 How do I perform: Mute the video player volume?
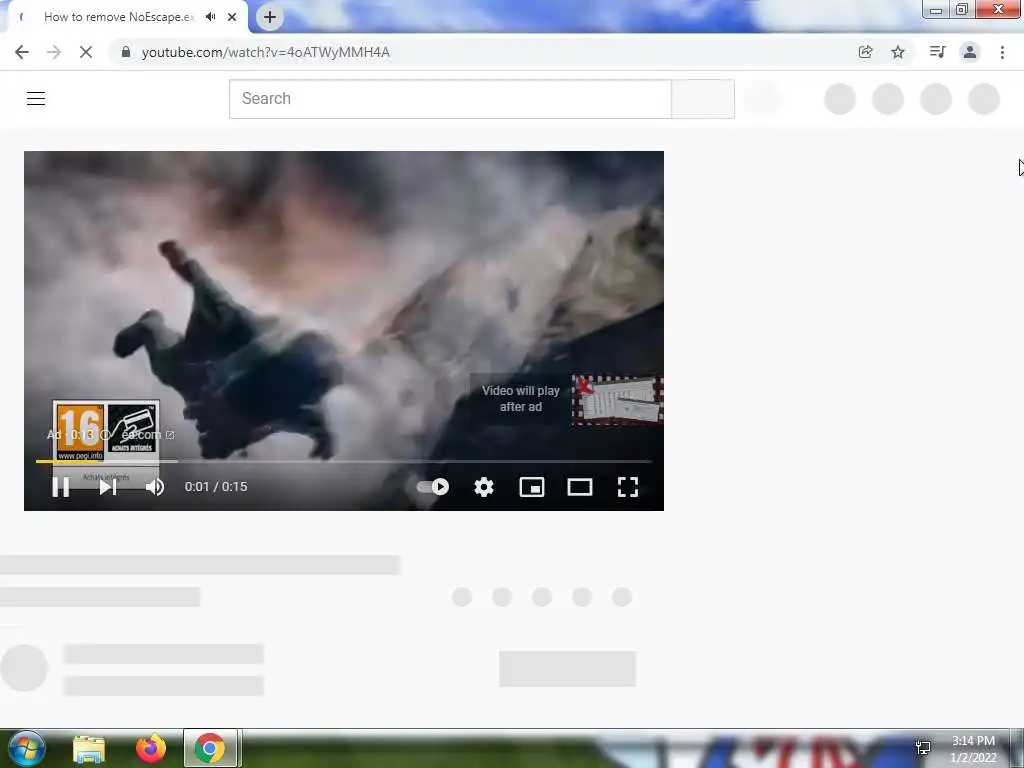click(x=155, y=487)
